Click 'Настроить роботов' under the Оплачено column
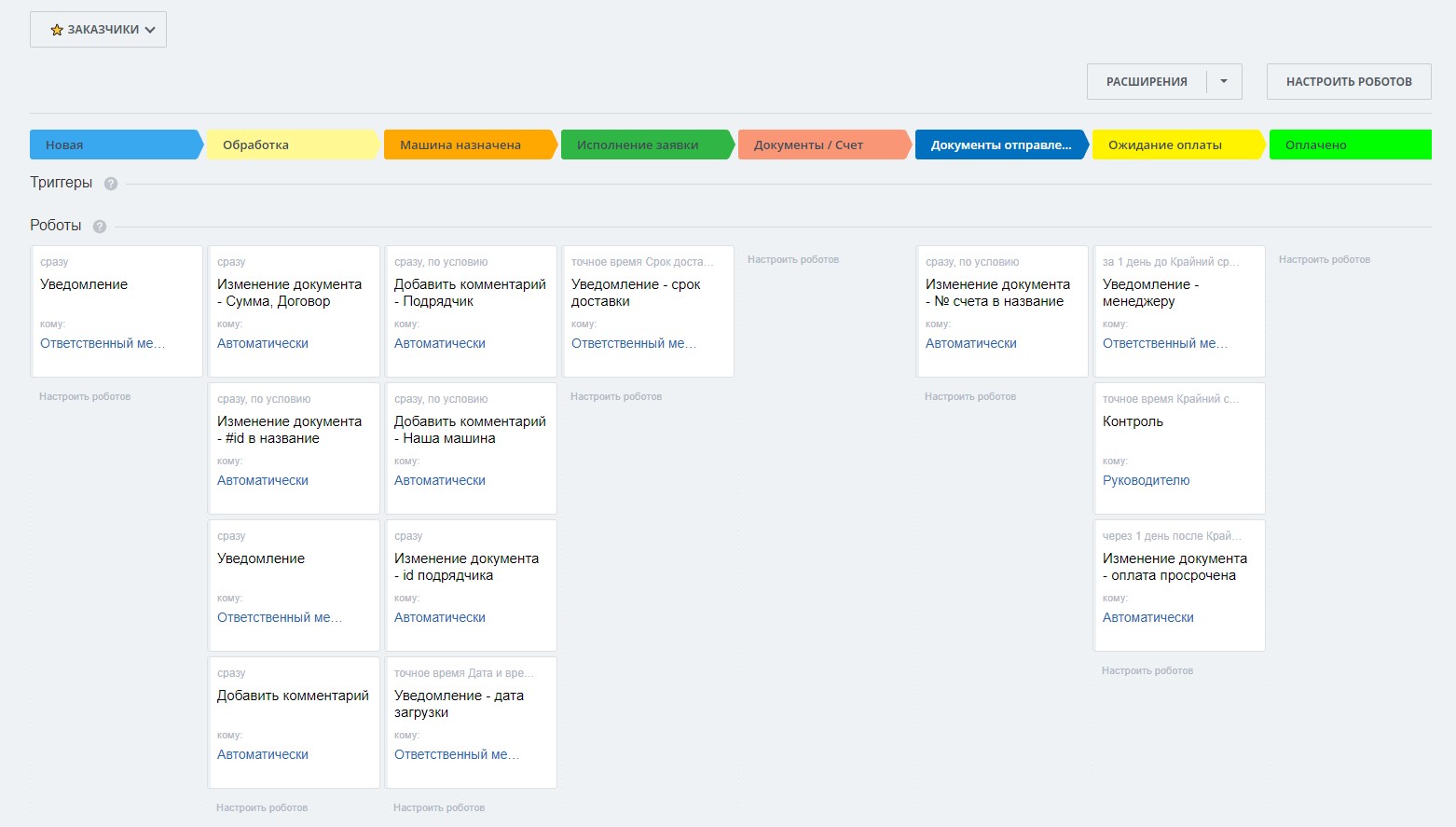Image resolution: width=1456 pixels, height=827 pixels. click(x=1325, y=259)
